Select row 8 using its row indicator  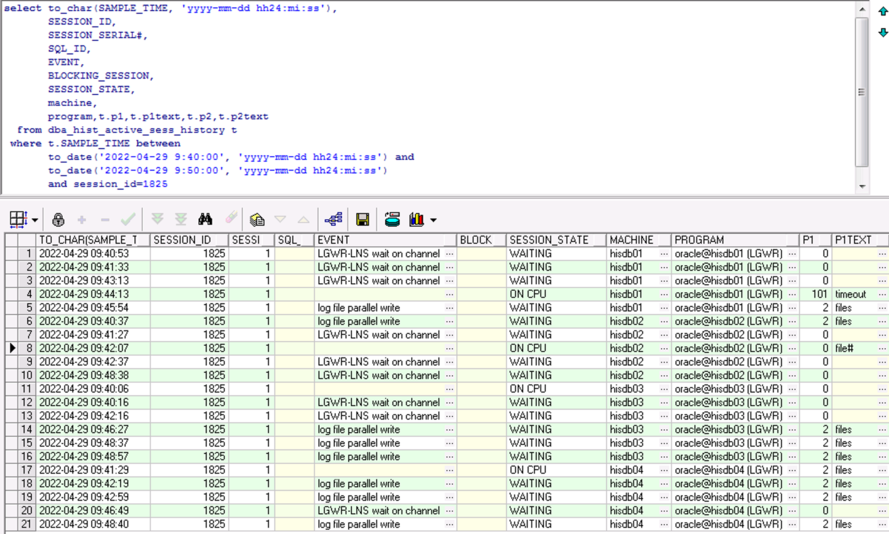click(x=12, y=349)
